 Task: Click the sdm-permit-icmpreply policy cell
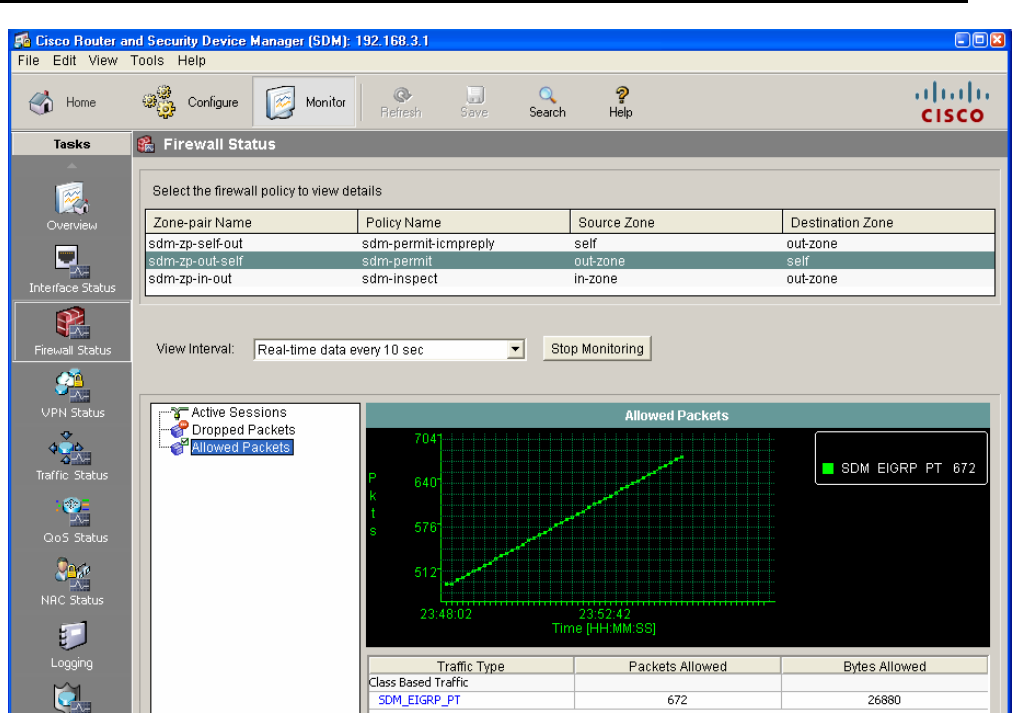coord(428,243)
